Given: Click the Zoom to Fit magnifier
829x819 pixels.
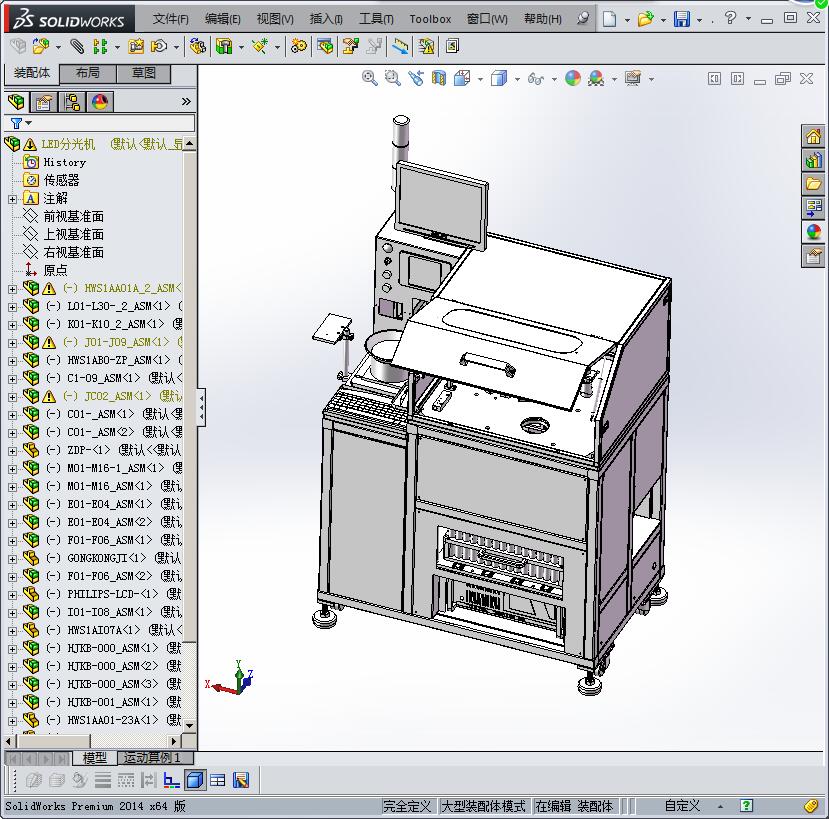Looking at the screenshot, I should click(370, 79).
